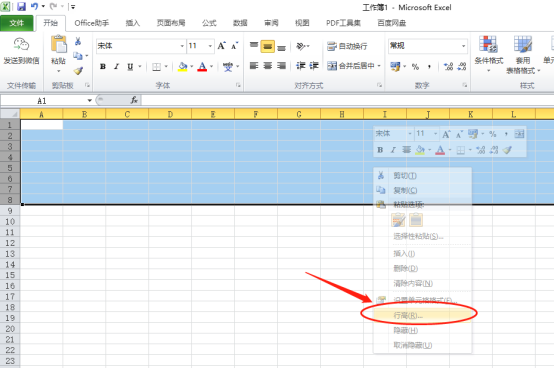Click the Conditional Formatting icon

[x=488, y=45]
